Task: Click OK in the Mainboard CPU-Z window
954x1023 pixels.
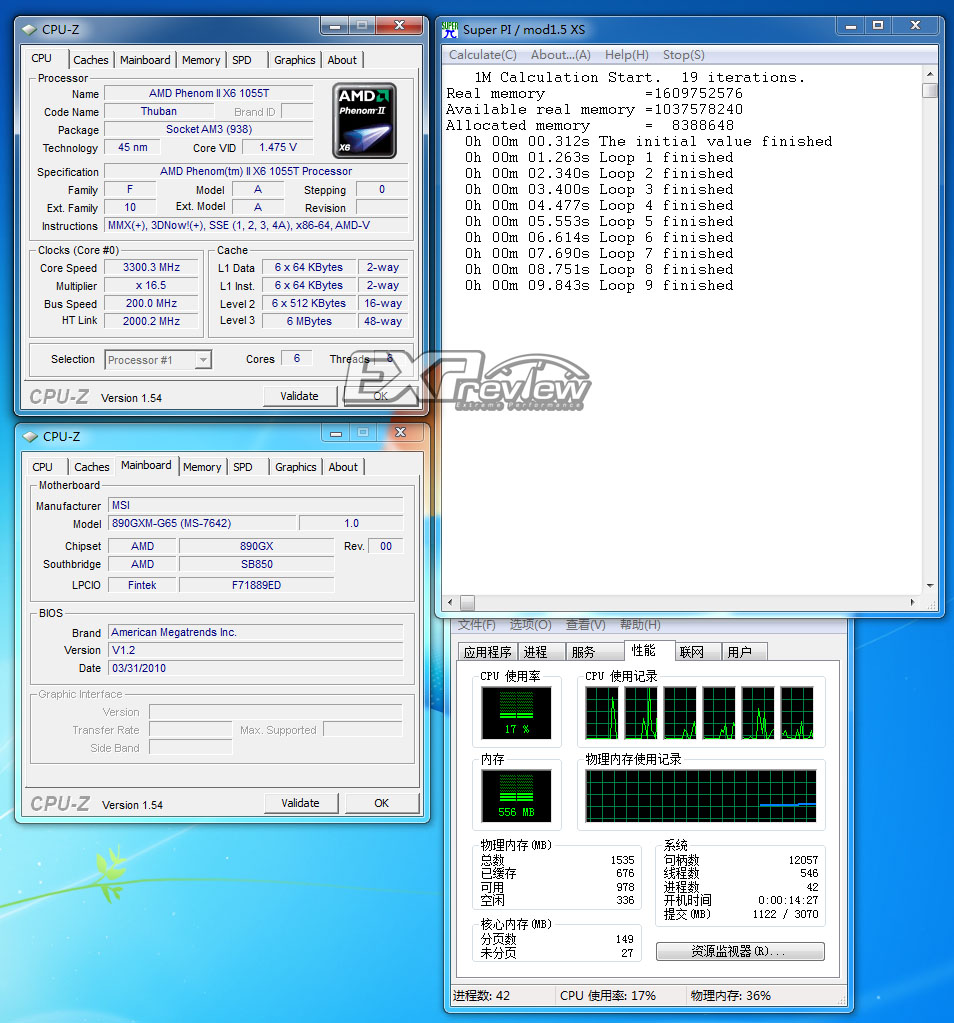Action: tap(382, 803)
